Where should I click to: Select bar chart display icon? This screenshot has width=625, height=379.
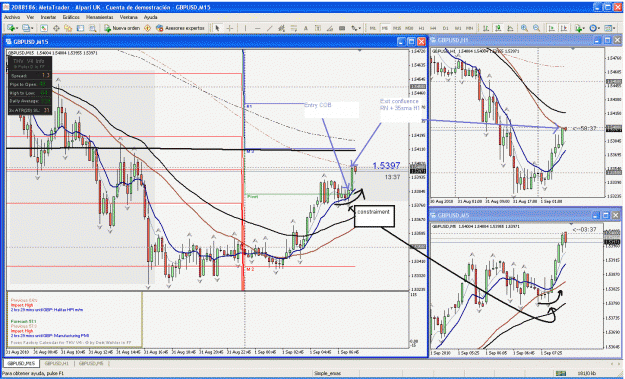point(486,28)
